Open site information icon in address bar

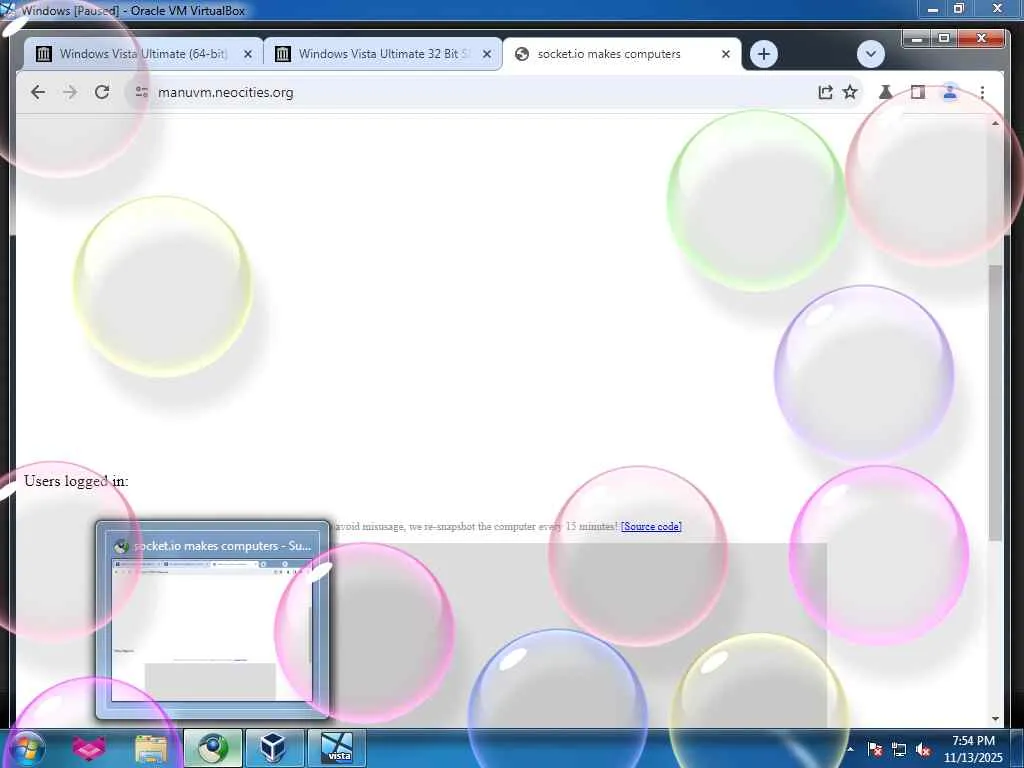pyautogui.click(x=141, y=92)
